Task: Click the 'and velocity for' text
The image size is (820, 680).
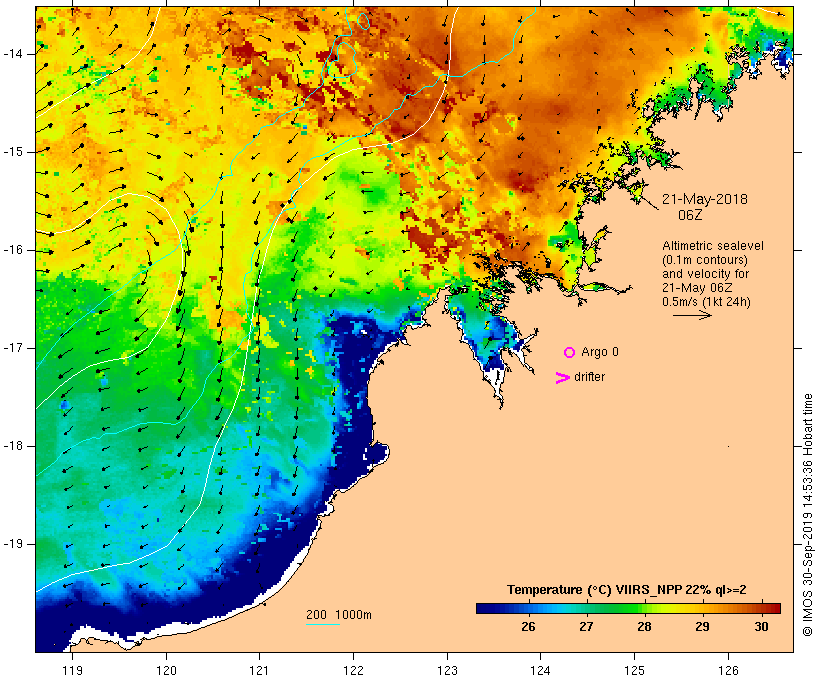Action: 705,274
